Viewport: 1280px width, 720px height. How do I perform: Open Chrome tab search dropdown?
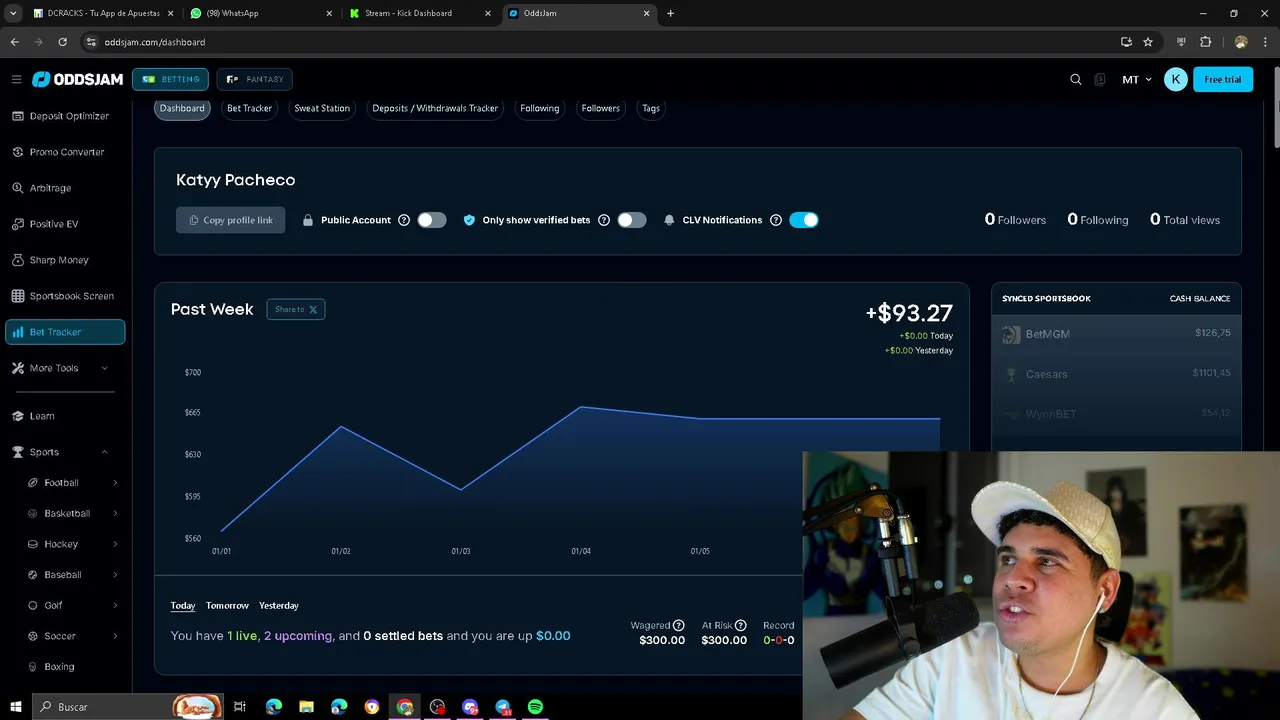pos(13,13)
